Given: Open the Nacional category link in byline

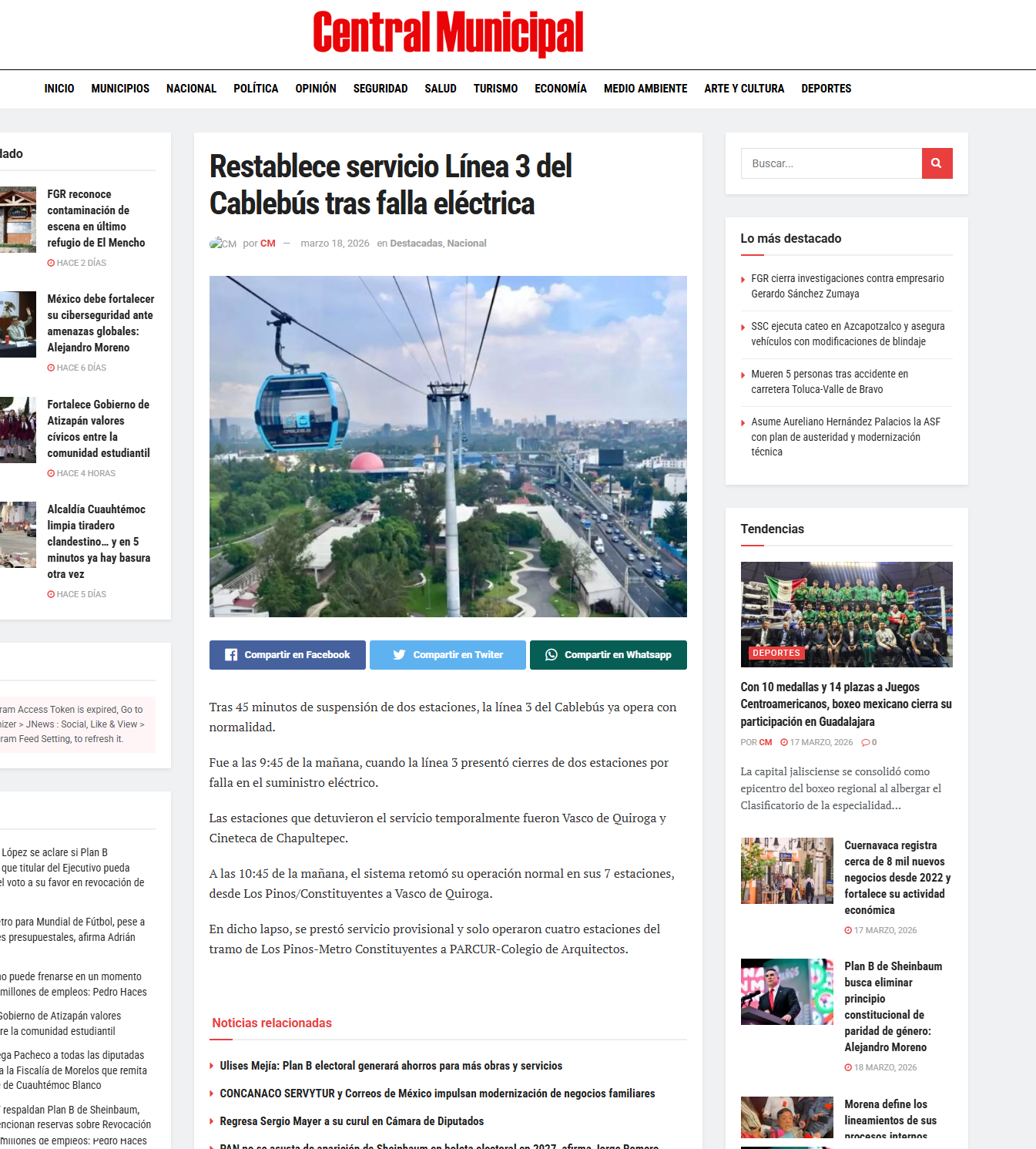Looking at the screenshot, I should [x=467, y=244].
